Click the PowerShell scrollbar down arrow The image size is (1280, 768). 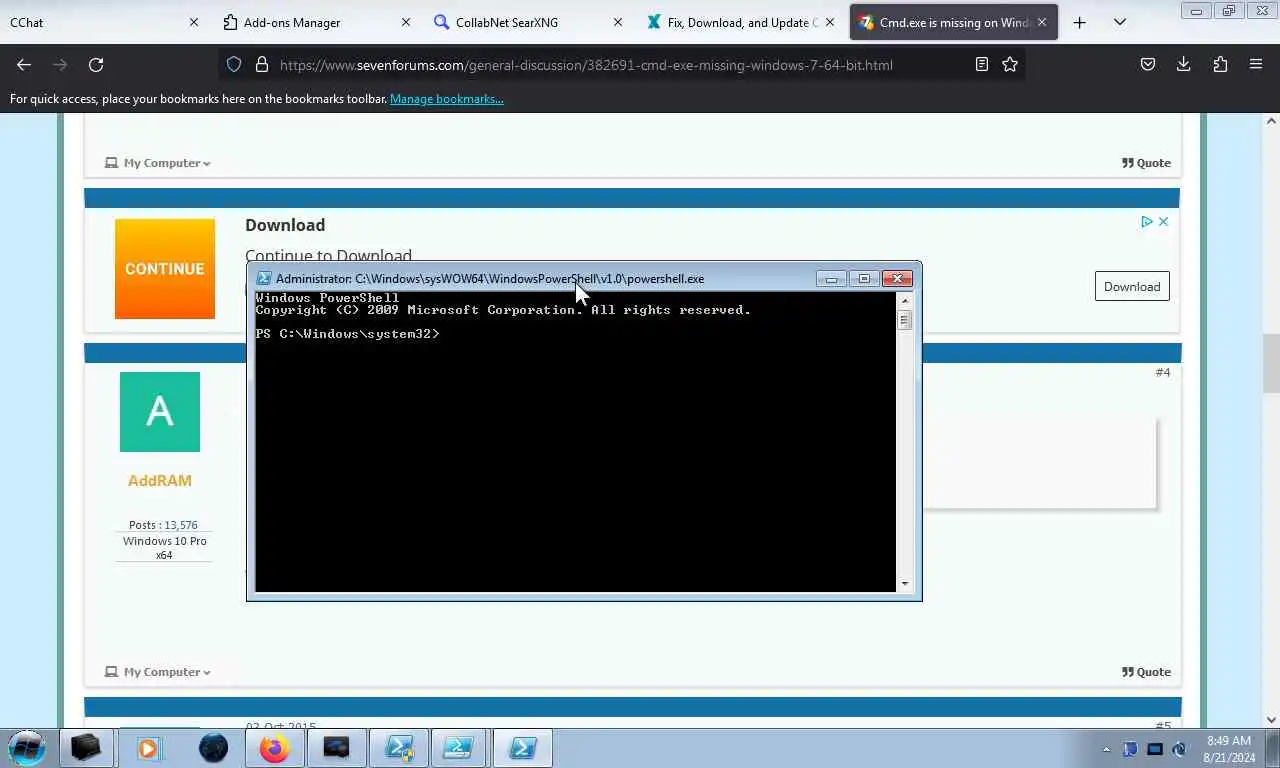pos(905,584)
